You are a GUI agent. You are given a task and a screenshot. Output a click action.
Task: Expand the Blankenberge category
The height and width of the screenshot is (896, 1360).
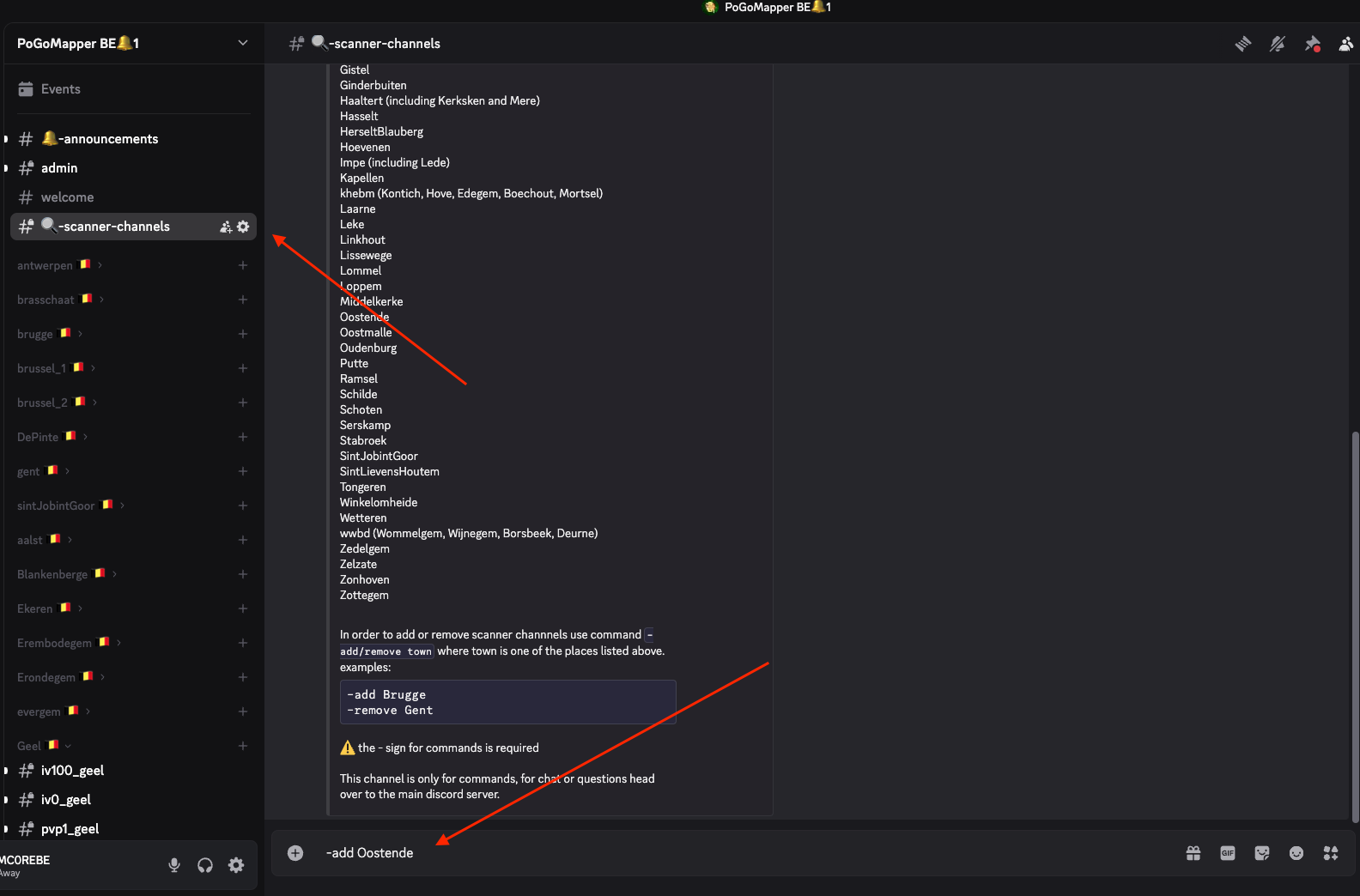[x=66, y=574]
